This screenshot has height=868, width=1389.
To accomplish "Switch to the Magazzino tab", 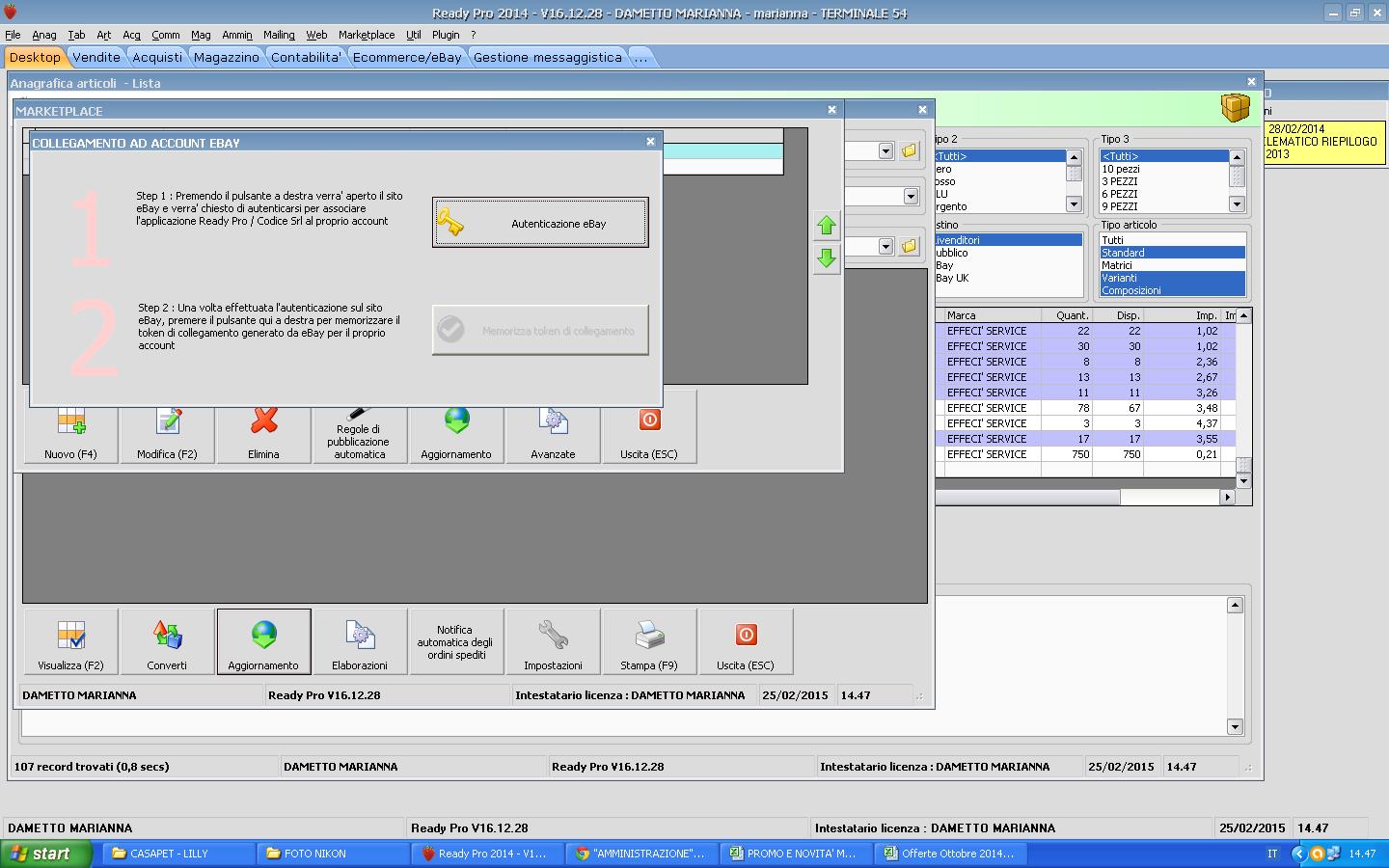I will [x=227, y=57].
